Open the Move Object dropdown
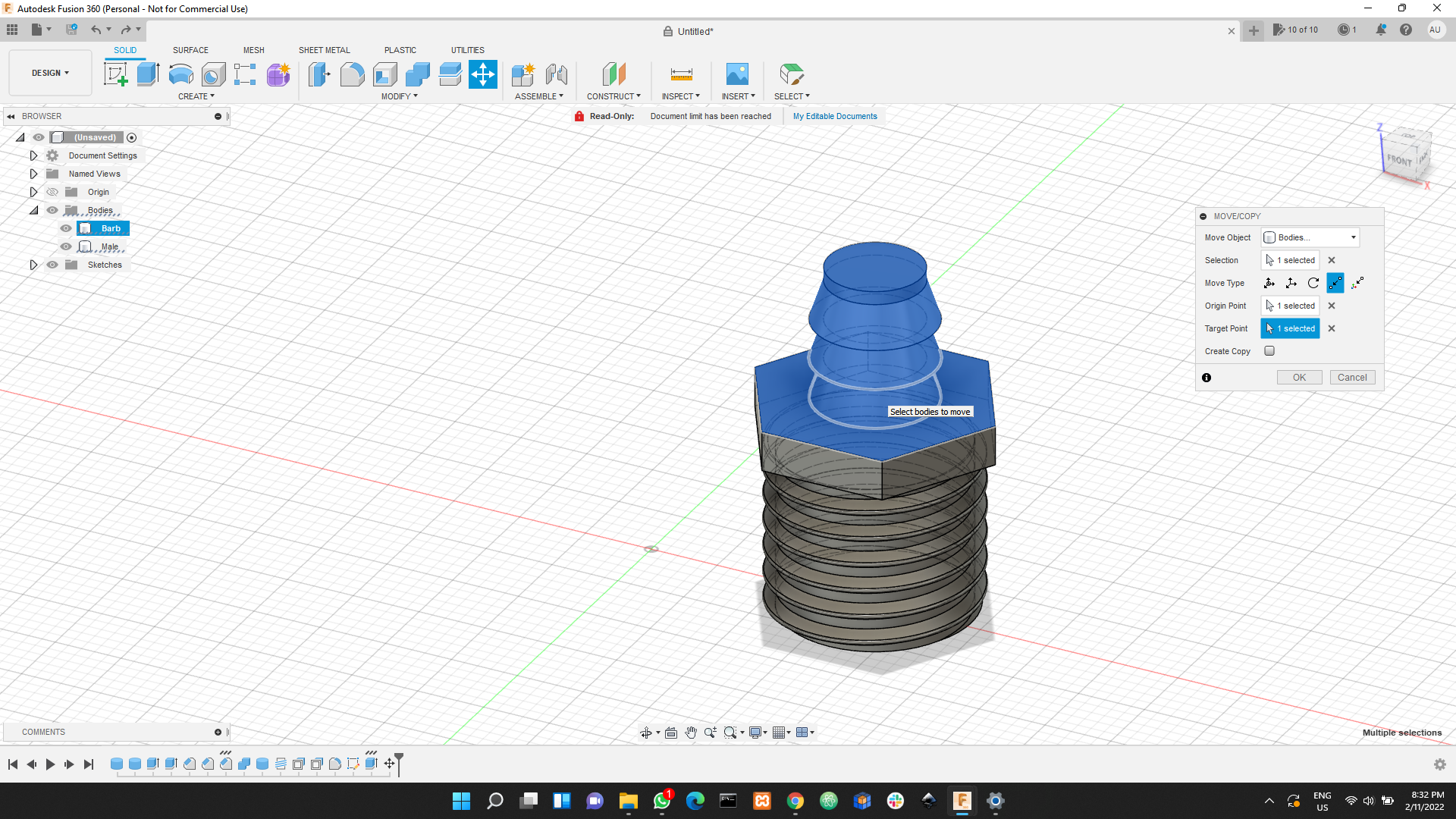This screenshot has height=819, width=1456. click(1310, 237)
